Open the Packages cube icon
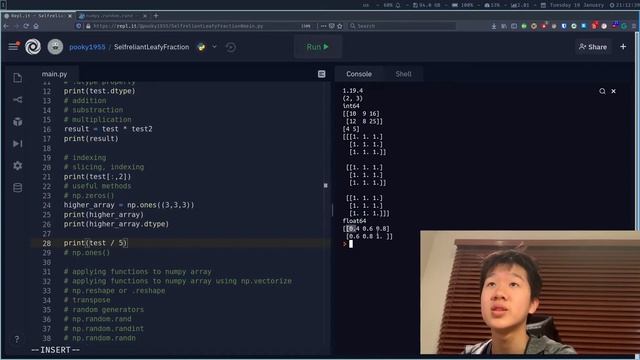This screenshot has width=640, height=360. pos(18,122)
